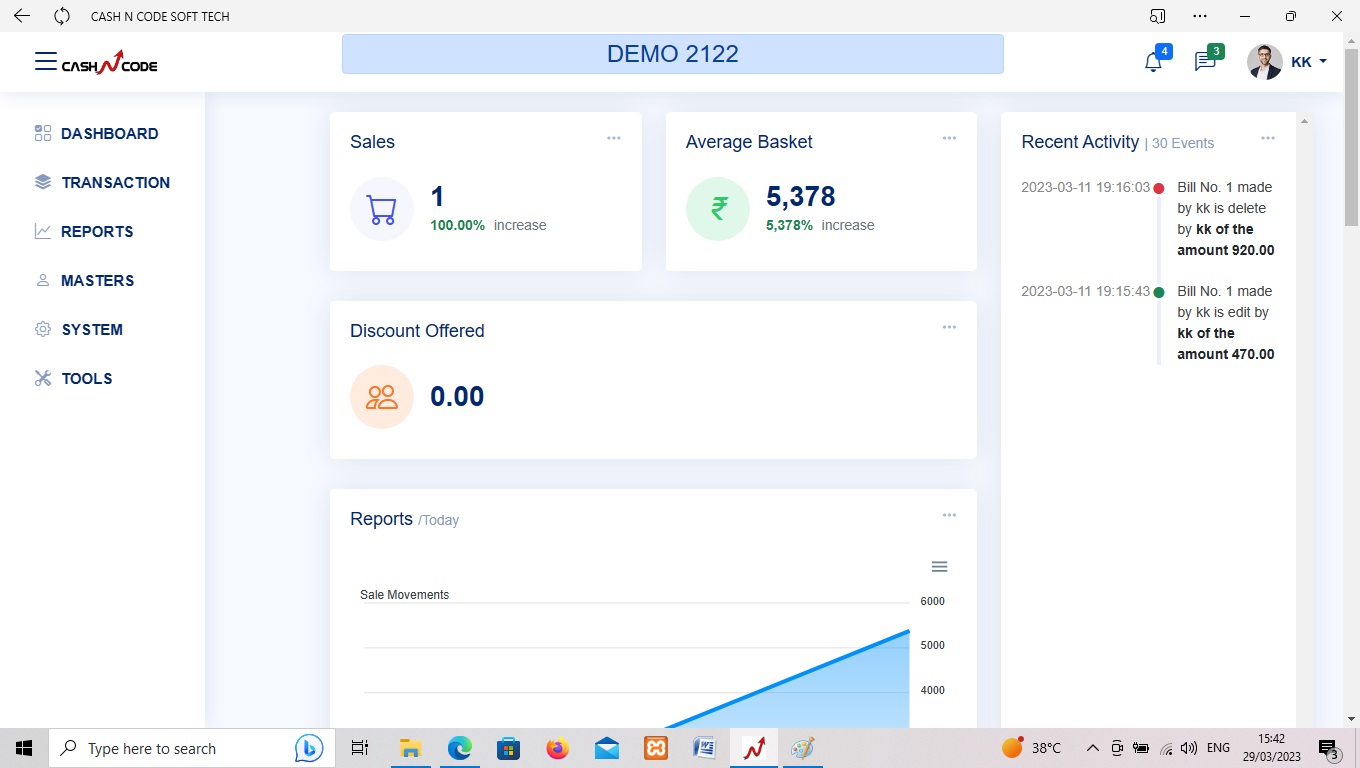Click the Discount Offered value 0.00

457,396
